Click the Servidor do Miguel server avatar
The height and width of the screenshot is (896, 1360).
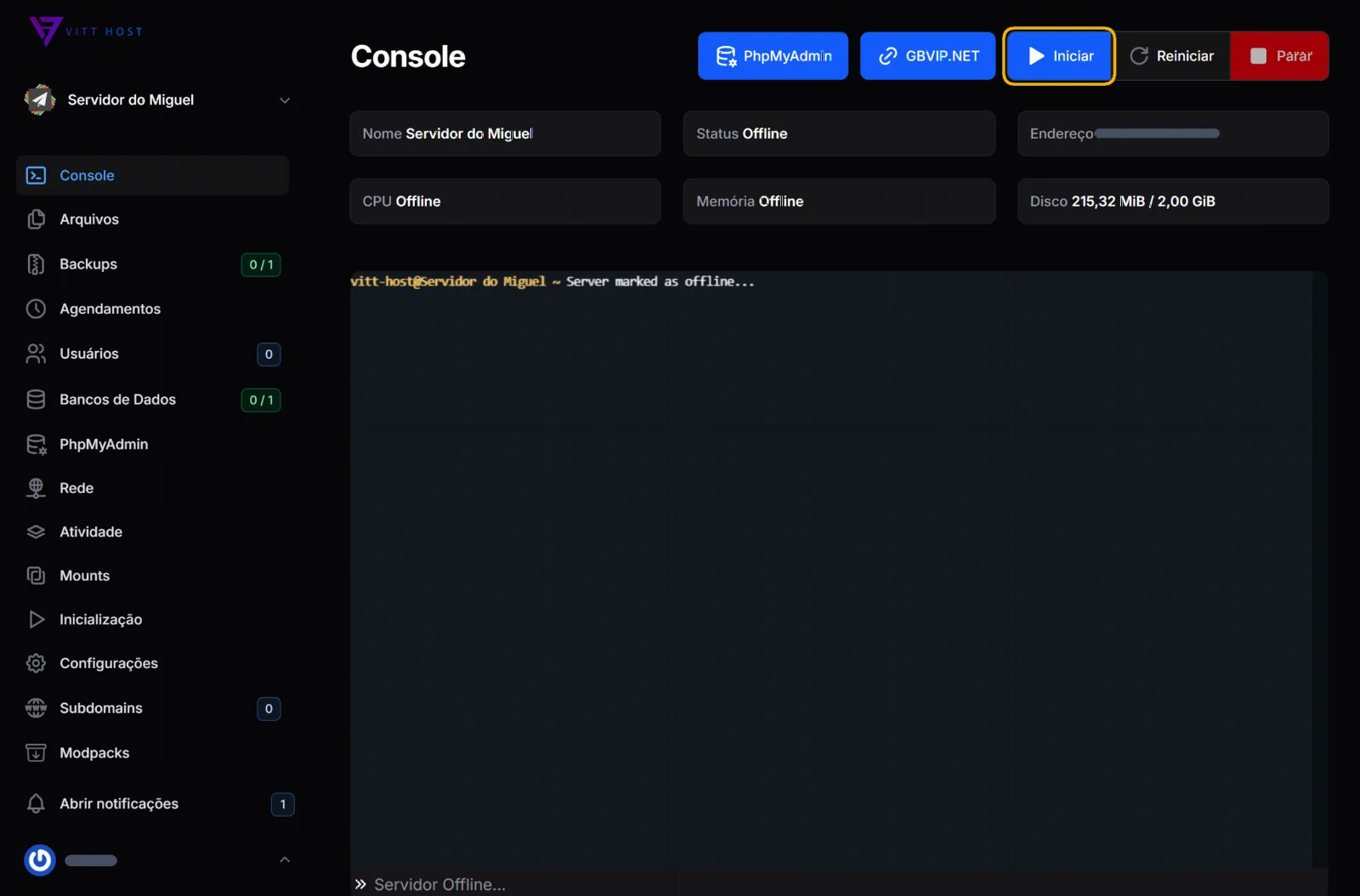[x=40, y=99]
